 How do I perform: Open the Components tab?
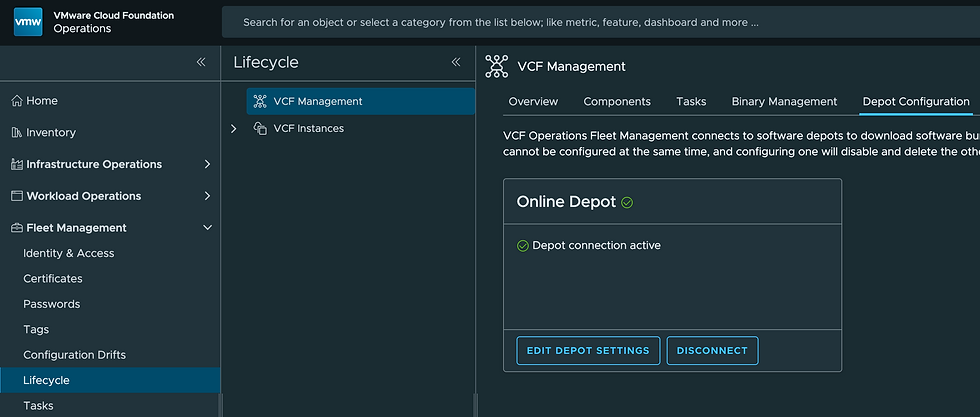coord(617,102)
